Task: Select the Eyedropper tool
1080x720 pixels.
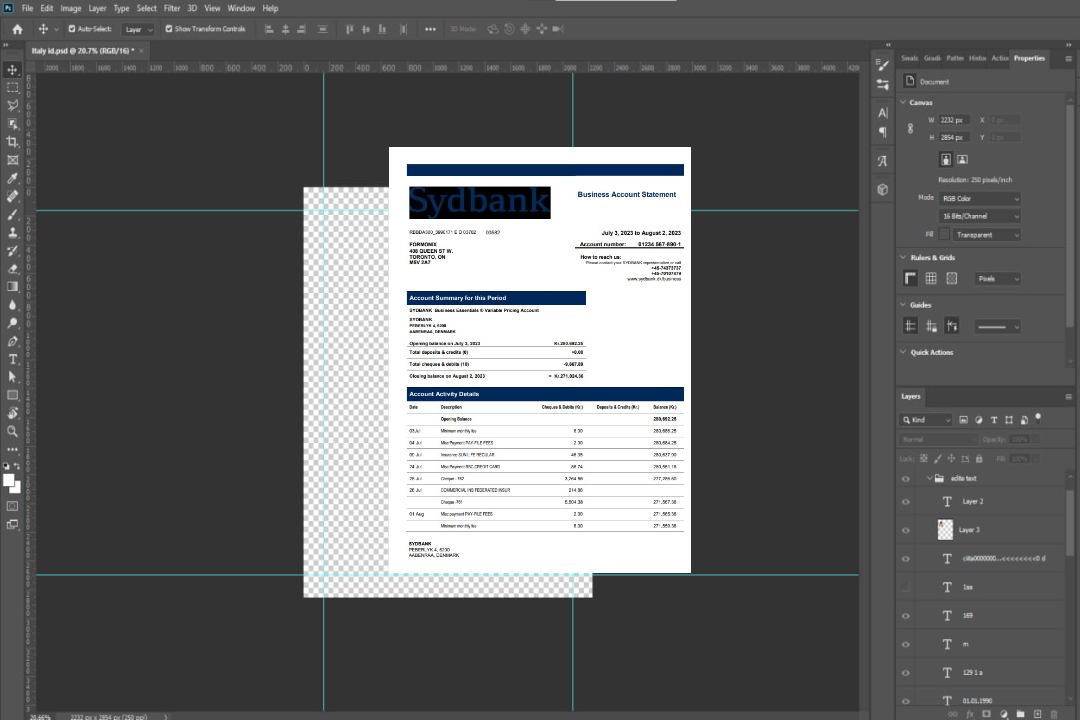Action: (12, 178)
